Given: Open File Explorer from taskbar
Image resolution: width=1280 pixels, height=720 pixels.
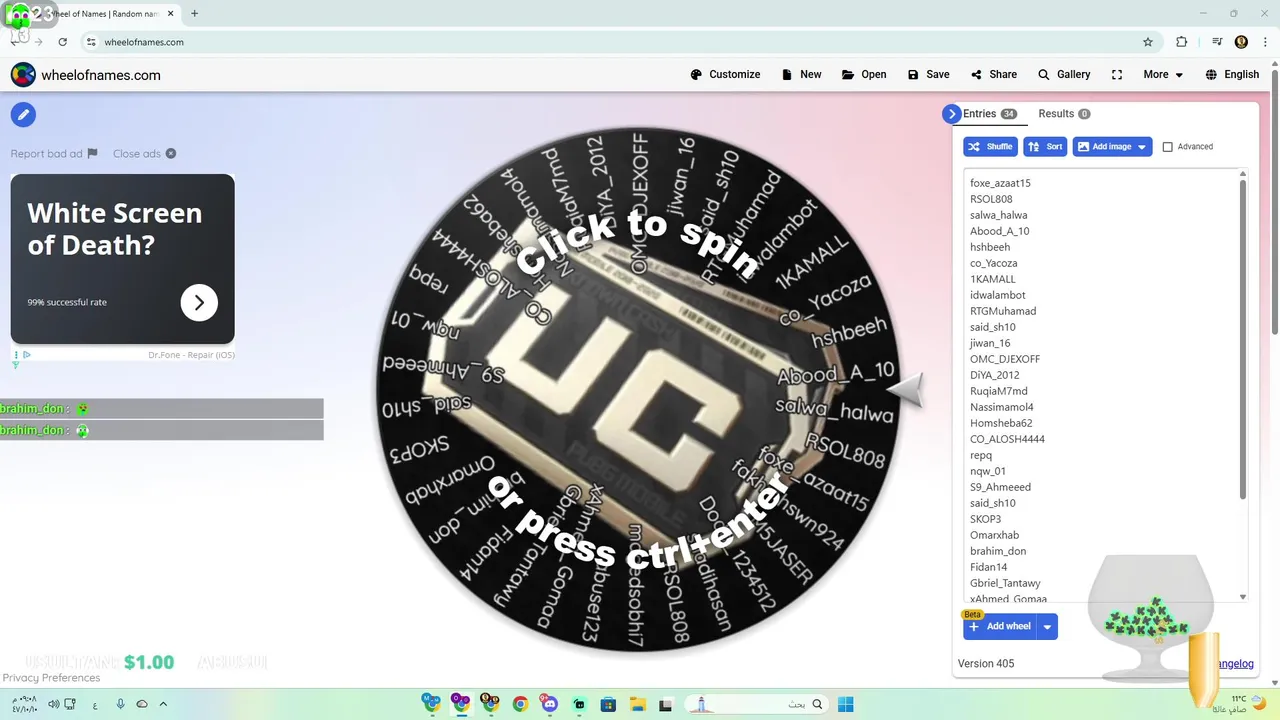Looking at the screenshot, I should tap(637, 704).
